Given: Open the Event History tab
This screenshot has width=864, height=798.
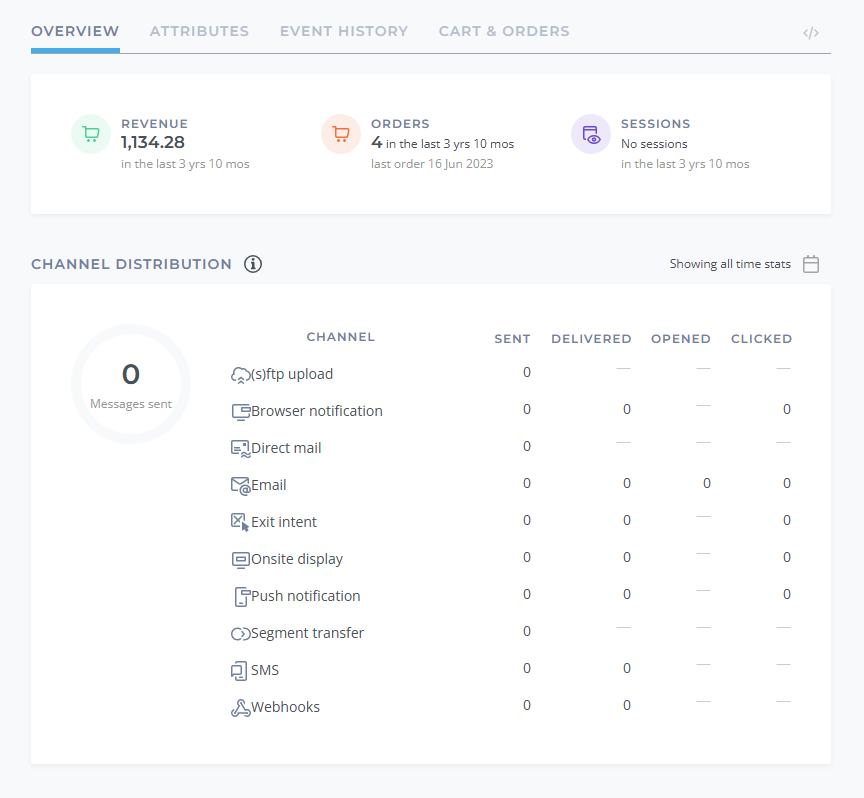Looking at the screenshot, I should 344,31.
